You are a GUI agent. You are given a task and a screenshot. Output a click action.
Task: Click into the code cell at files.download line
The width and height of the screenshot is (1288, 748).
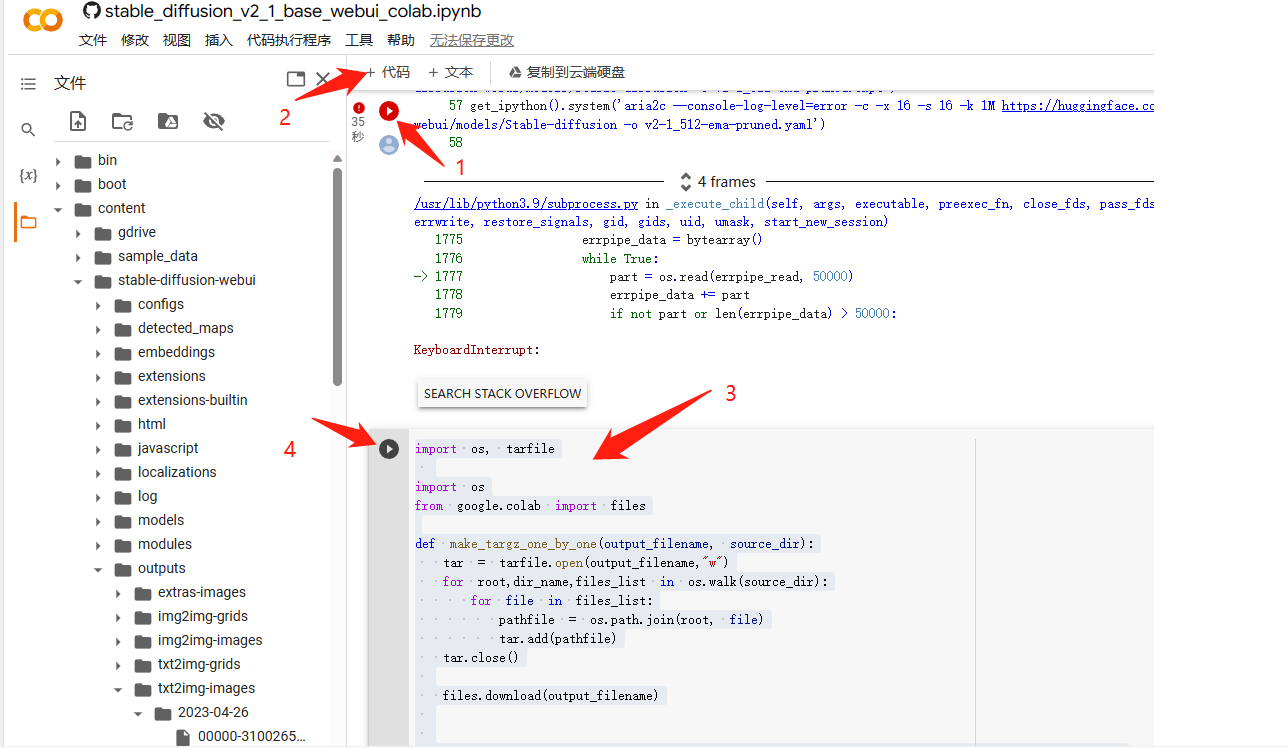550,695
